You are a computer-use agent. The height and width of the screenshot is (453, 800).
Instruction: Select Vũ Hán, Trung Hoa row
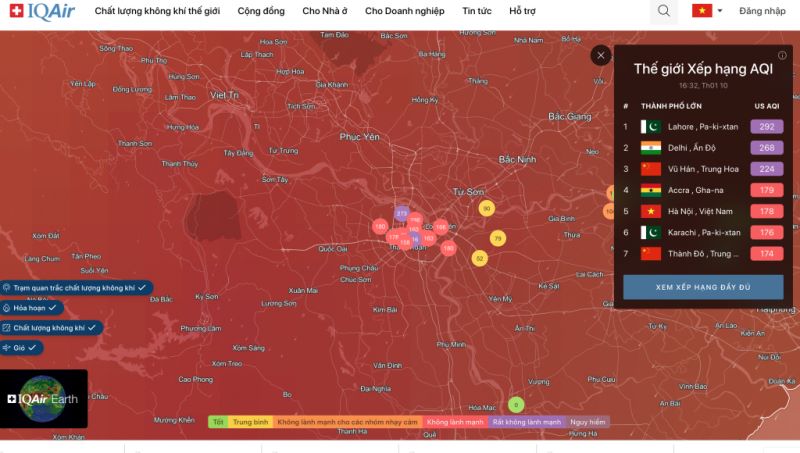coord(703,169)
